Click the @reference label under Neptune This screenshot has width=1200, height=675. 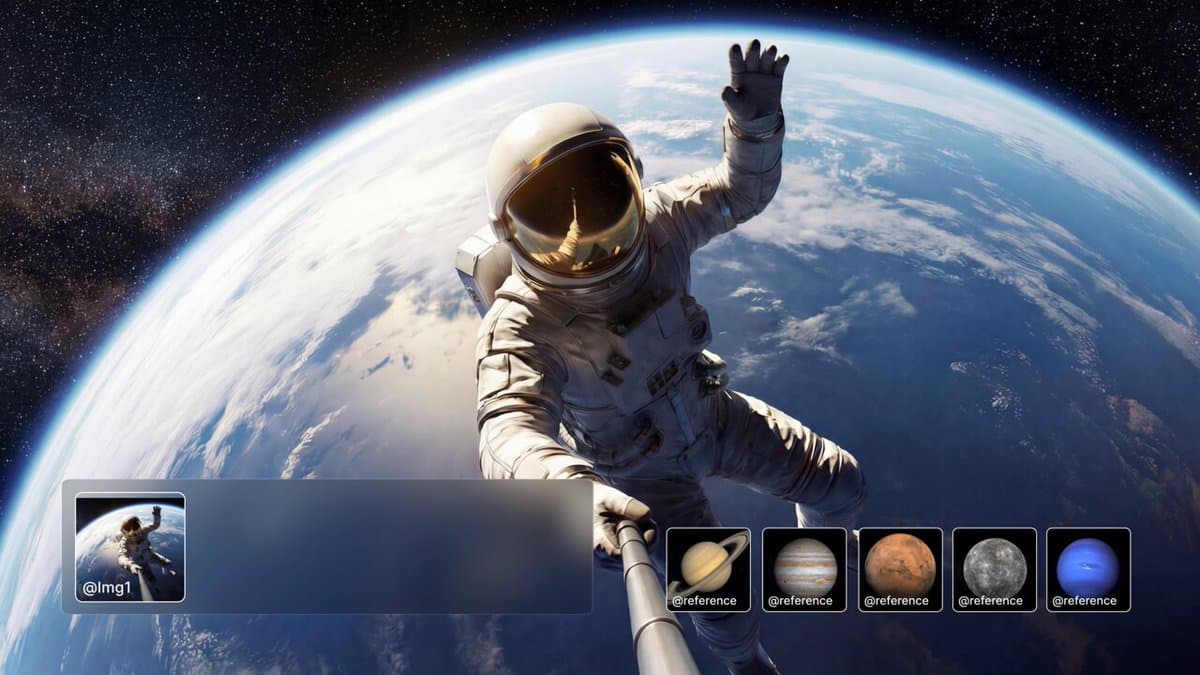coord(1084,601)
